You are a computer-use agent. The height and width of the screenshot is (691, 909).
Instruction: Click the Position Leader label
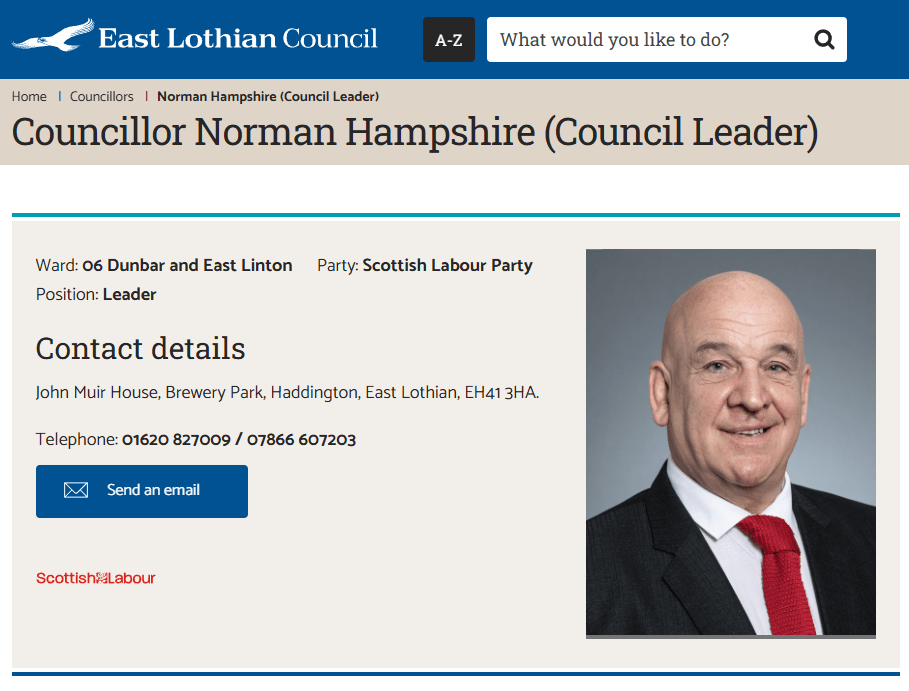[x=129, y=294]
